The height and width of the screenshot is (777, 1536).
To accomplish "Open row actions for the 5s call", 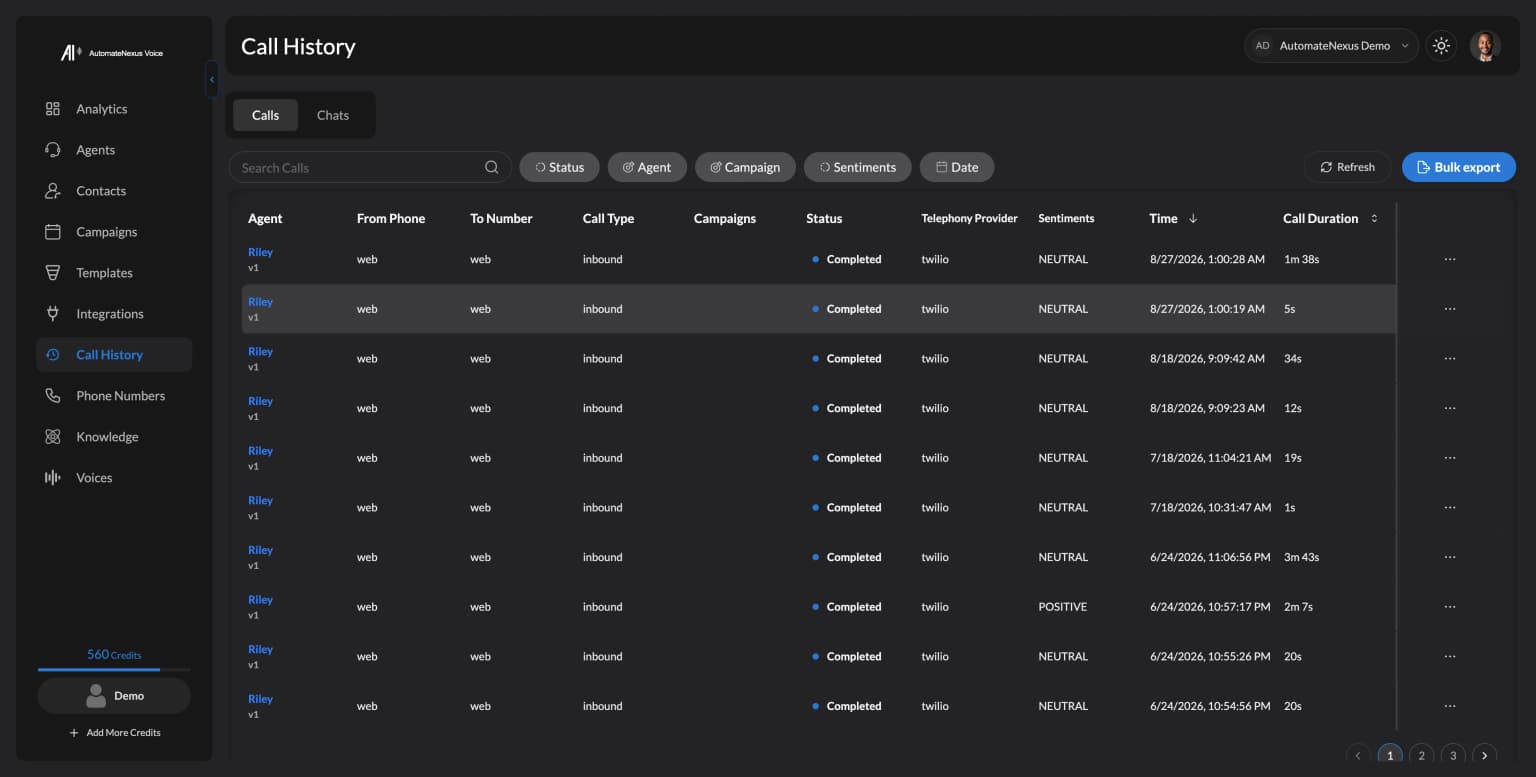I will [x=1450, y=309].
